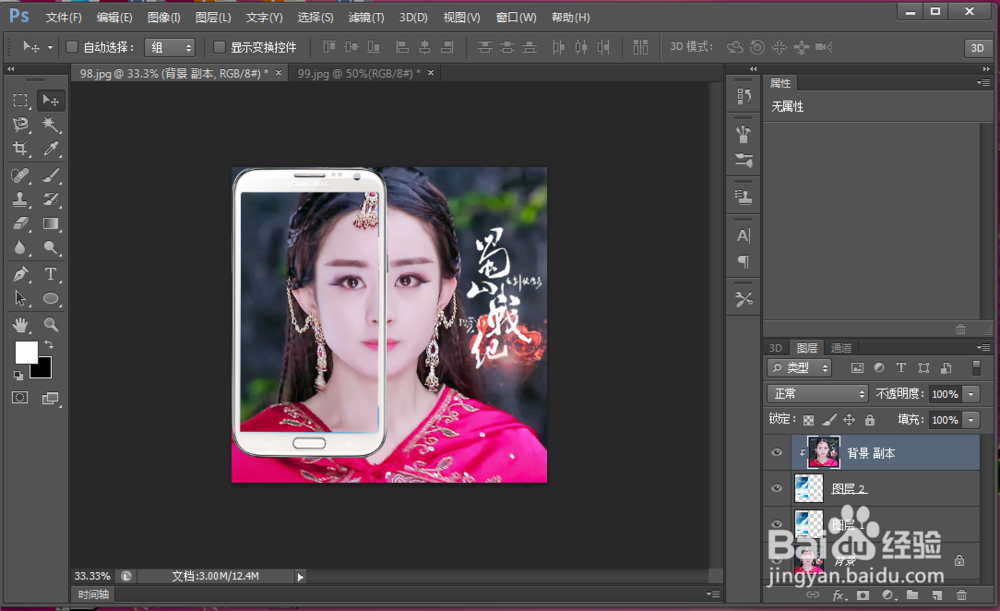Select the Ellipse shape tool
Screen dimensions: 1000x611
click(x=50, y=298)
